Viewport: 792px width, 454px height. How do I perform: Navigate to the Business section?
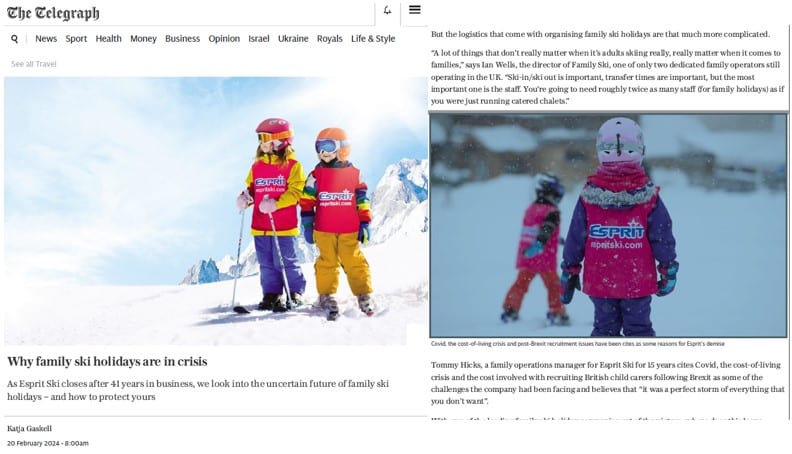point(182,39)
